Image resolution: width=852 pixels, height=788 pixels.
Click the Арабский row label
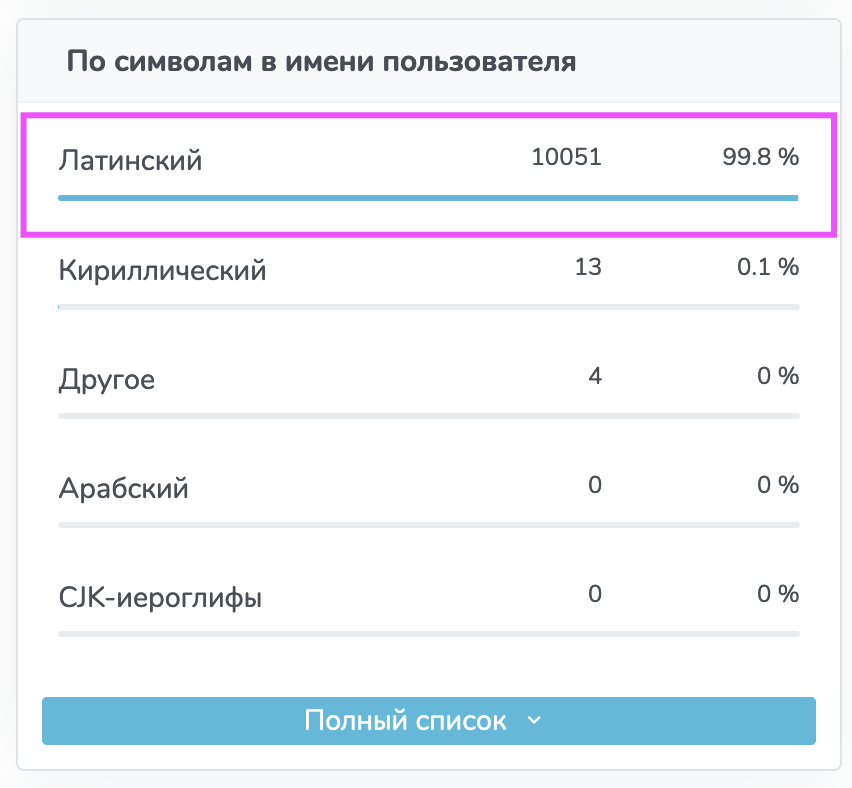tap(123, 490)
